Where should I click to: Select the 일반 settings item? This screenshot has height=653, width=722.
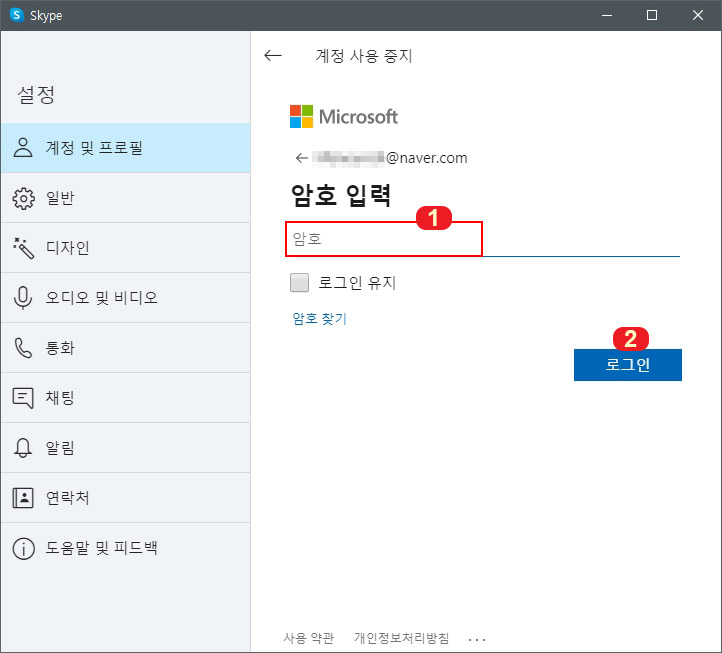click(125, 198)
